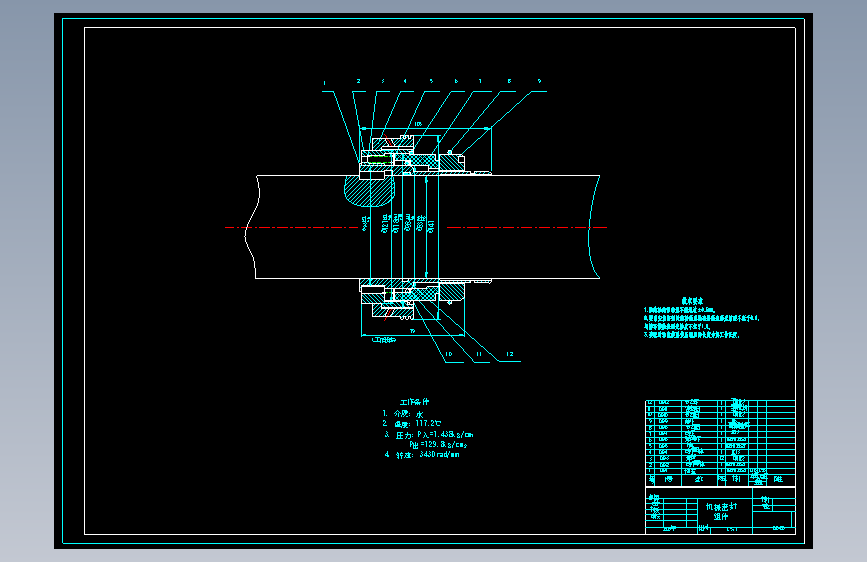Select the 3430 rad/min speed line
Image resolution: width=867 pixels, height=562 pixels.
[x=422, y=455]
